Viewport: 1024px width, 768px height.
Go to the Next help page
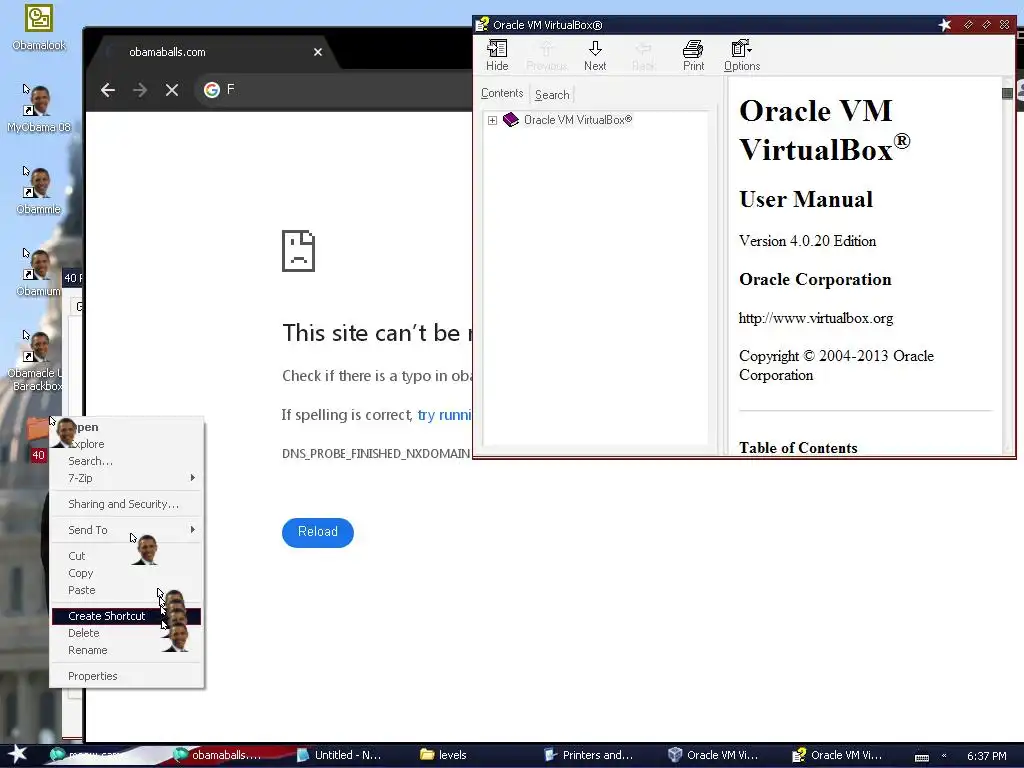coord(595,55)
